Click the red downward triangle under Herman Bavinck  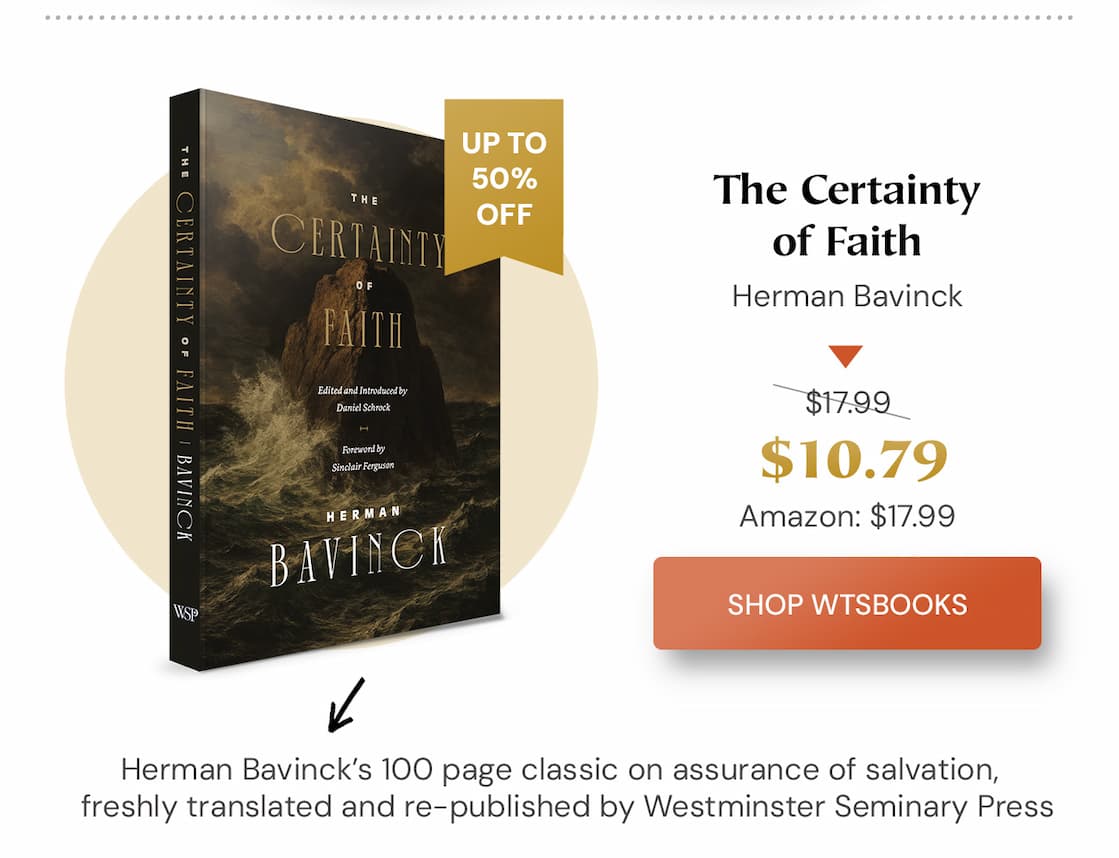click(847, 355)
